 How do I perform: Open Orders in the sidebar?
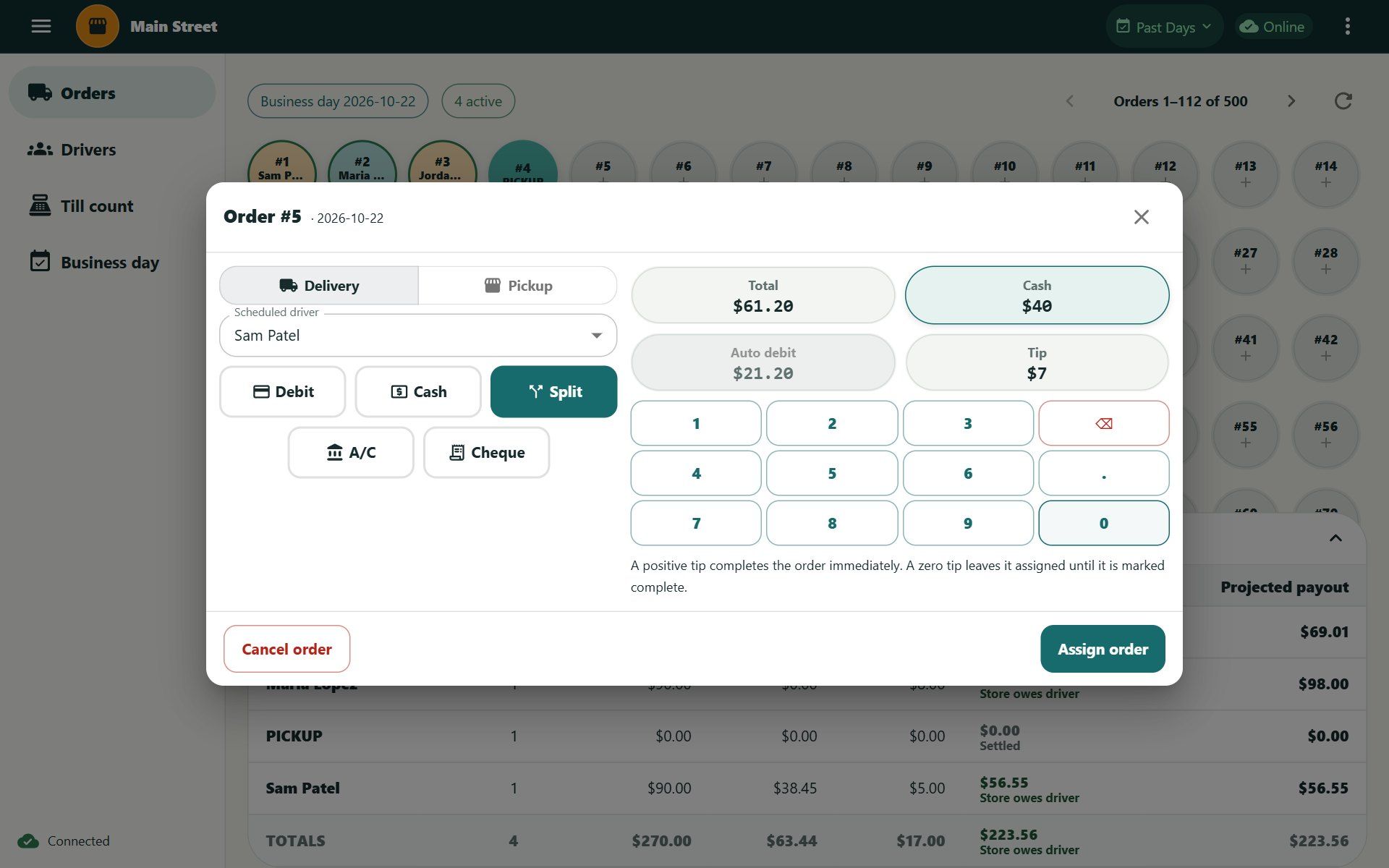click(x=112, y=93)
